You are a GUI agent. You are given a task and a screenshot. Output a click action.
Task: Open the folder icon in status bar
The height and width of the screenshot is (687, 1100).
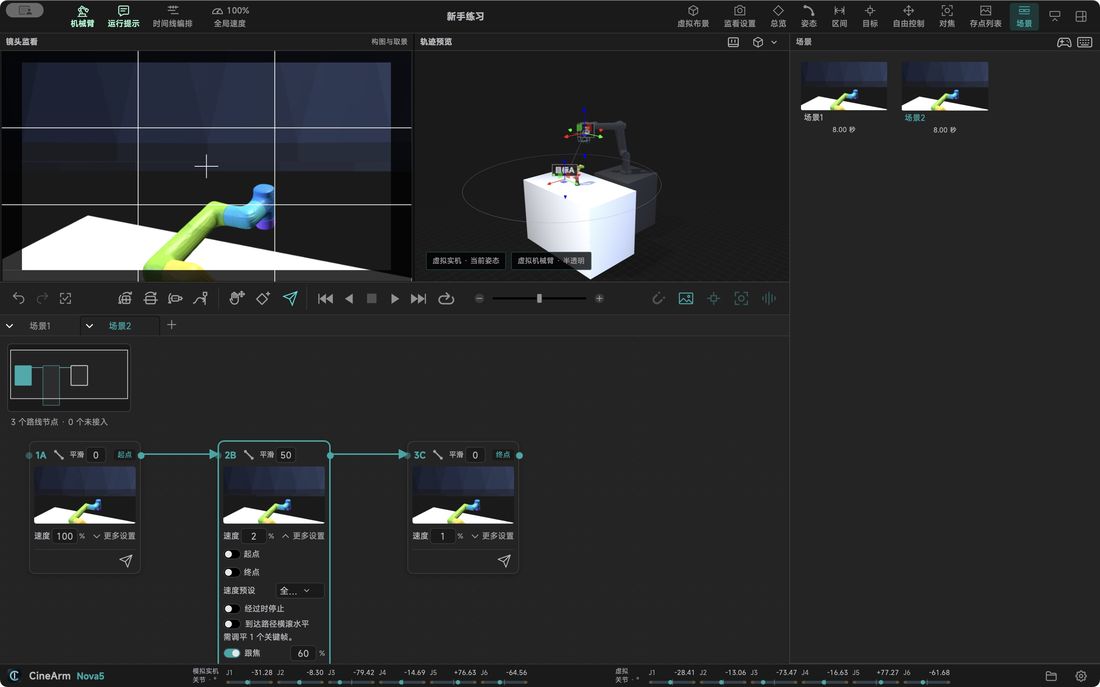pos(1051,676)
